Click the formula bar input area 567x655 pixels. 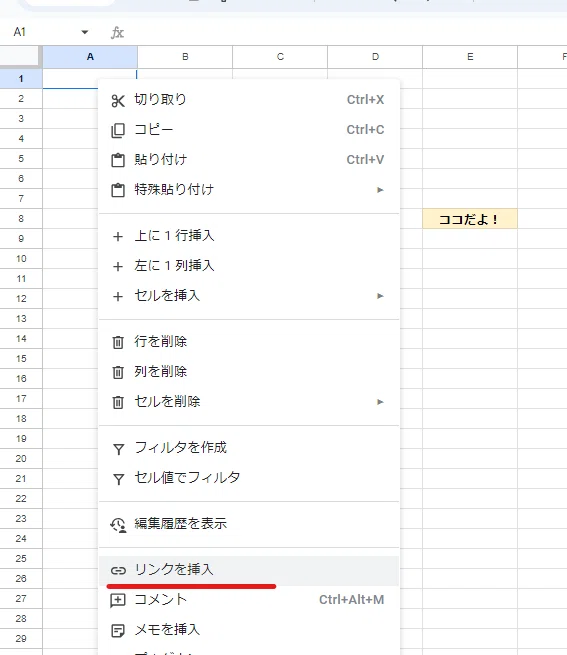pos(347,33)
